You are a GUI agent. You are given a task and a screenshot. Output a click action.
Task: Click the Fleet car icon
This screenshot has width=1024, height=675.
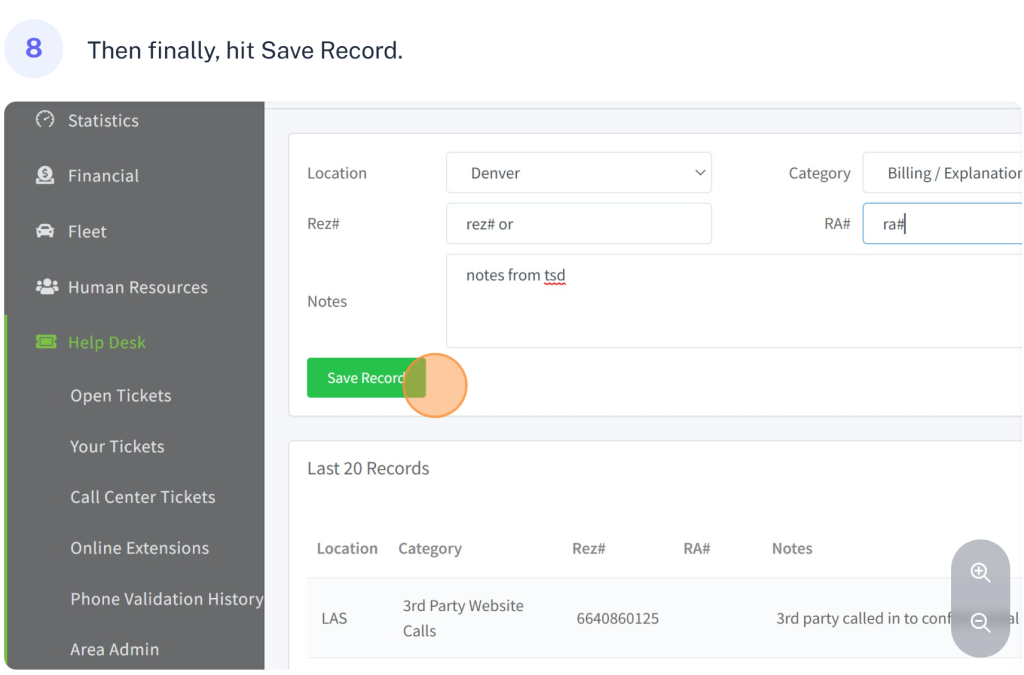coord(45,231)
